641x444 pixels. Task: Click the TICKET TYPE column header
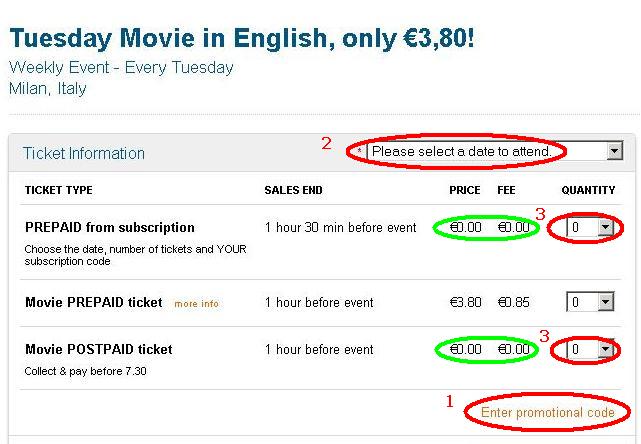click(58, 190)
